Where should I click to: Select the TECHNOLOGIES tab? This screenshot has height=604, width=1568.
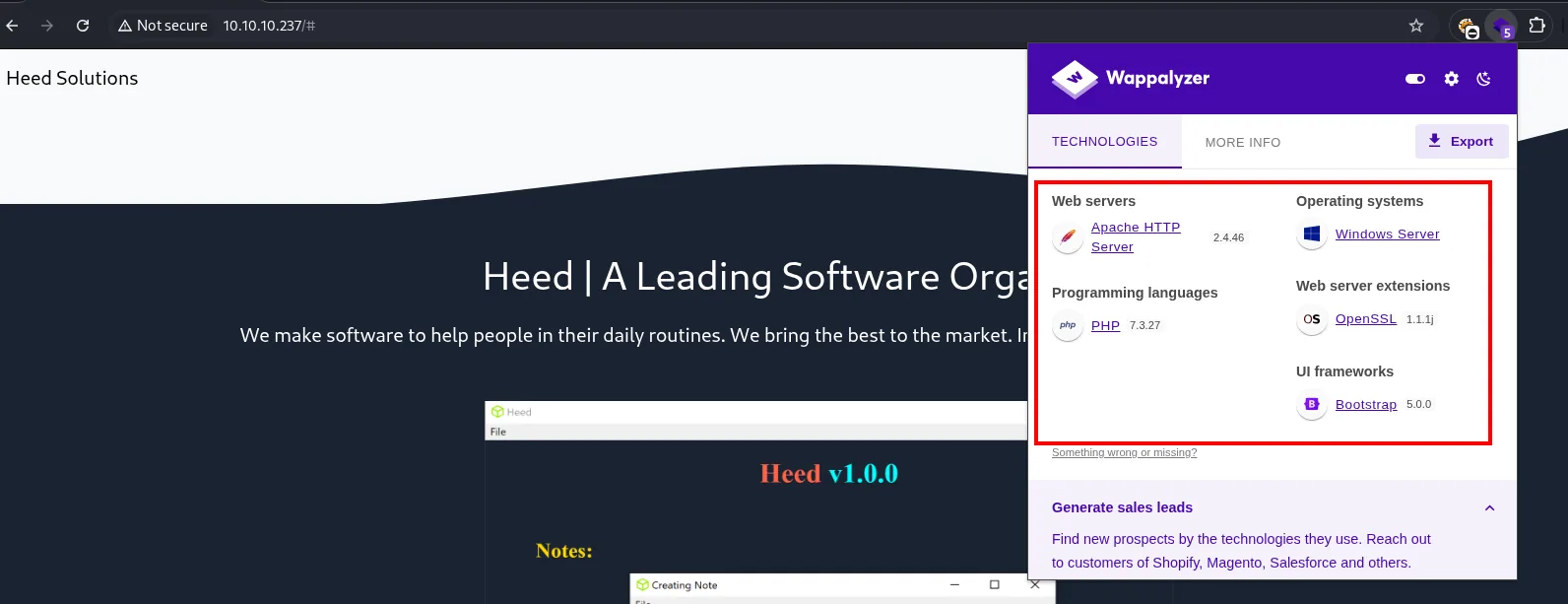[1105, 142]
